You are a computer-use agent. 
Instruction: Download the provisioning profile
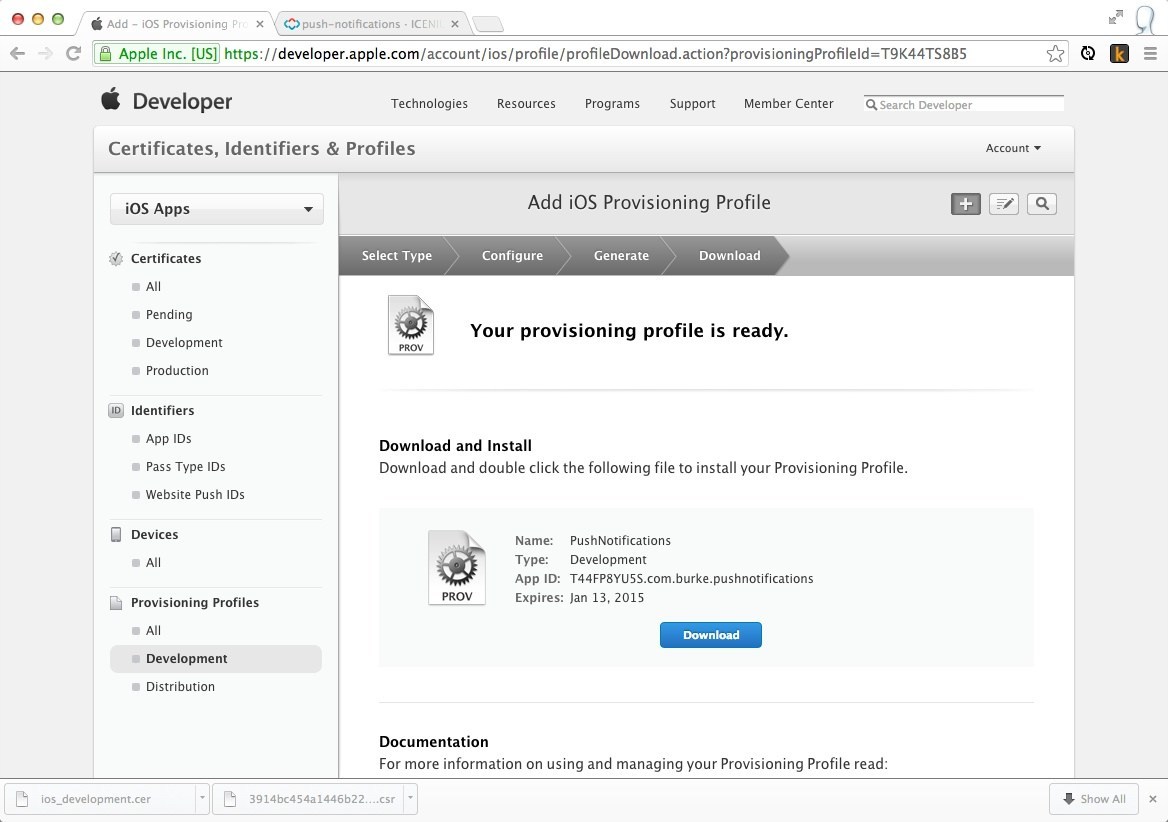click(710, 635)
